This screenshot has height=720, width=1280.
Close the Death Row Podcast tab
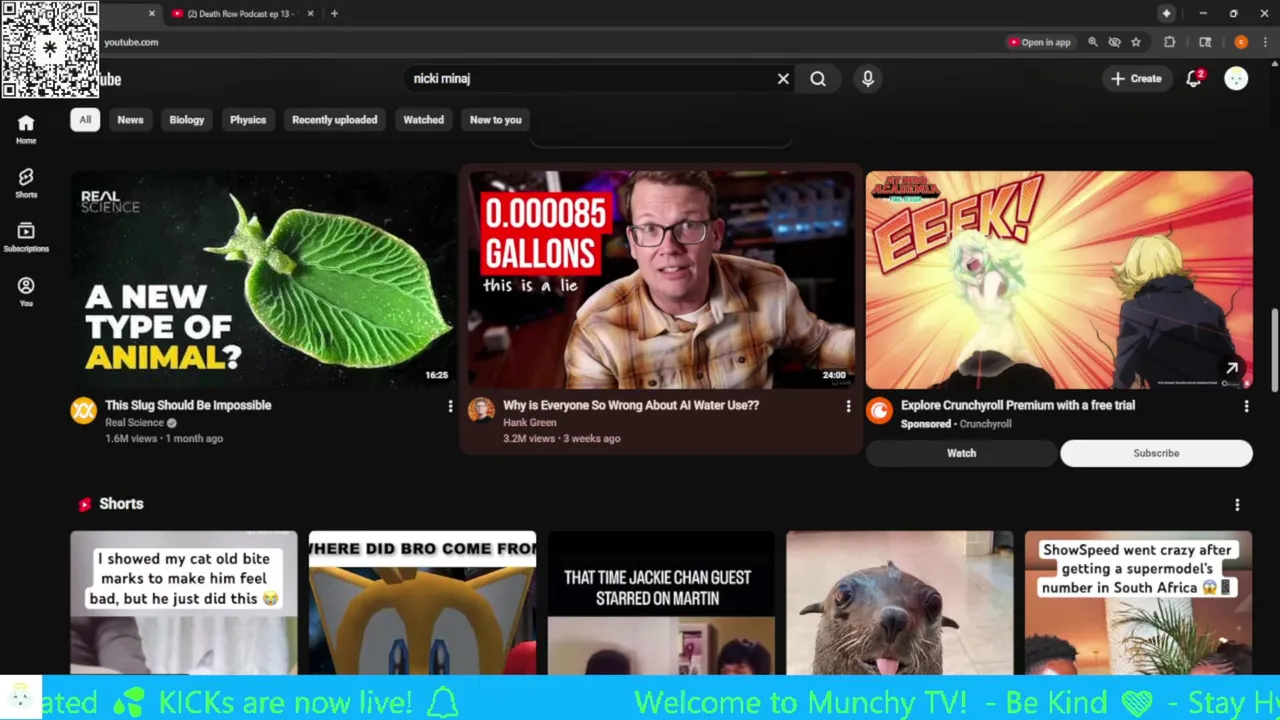[x=310, y=13]
